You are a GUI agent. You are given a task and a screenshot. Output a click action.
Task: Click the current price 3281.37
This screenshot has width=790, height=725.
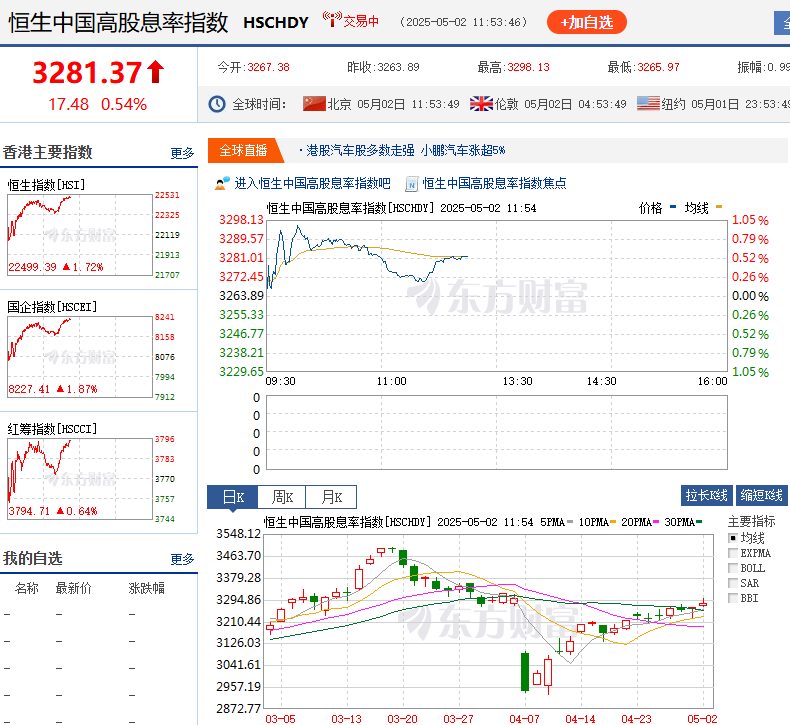87,73
